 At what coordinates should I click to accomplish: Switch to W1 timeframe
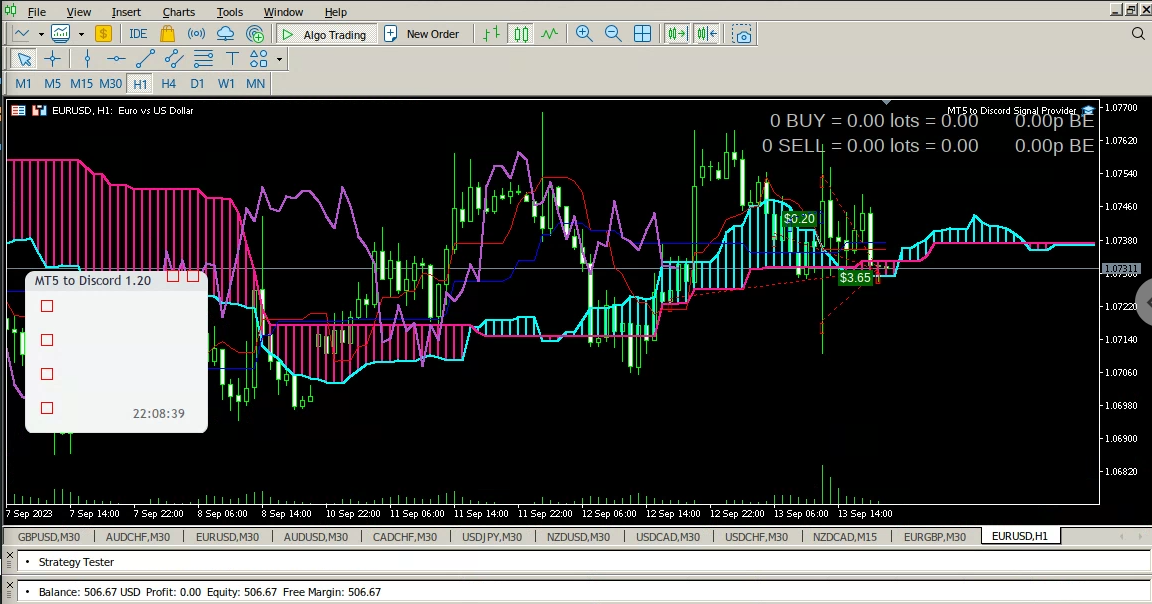(226, 84)
